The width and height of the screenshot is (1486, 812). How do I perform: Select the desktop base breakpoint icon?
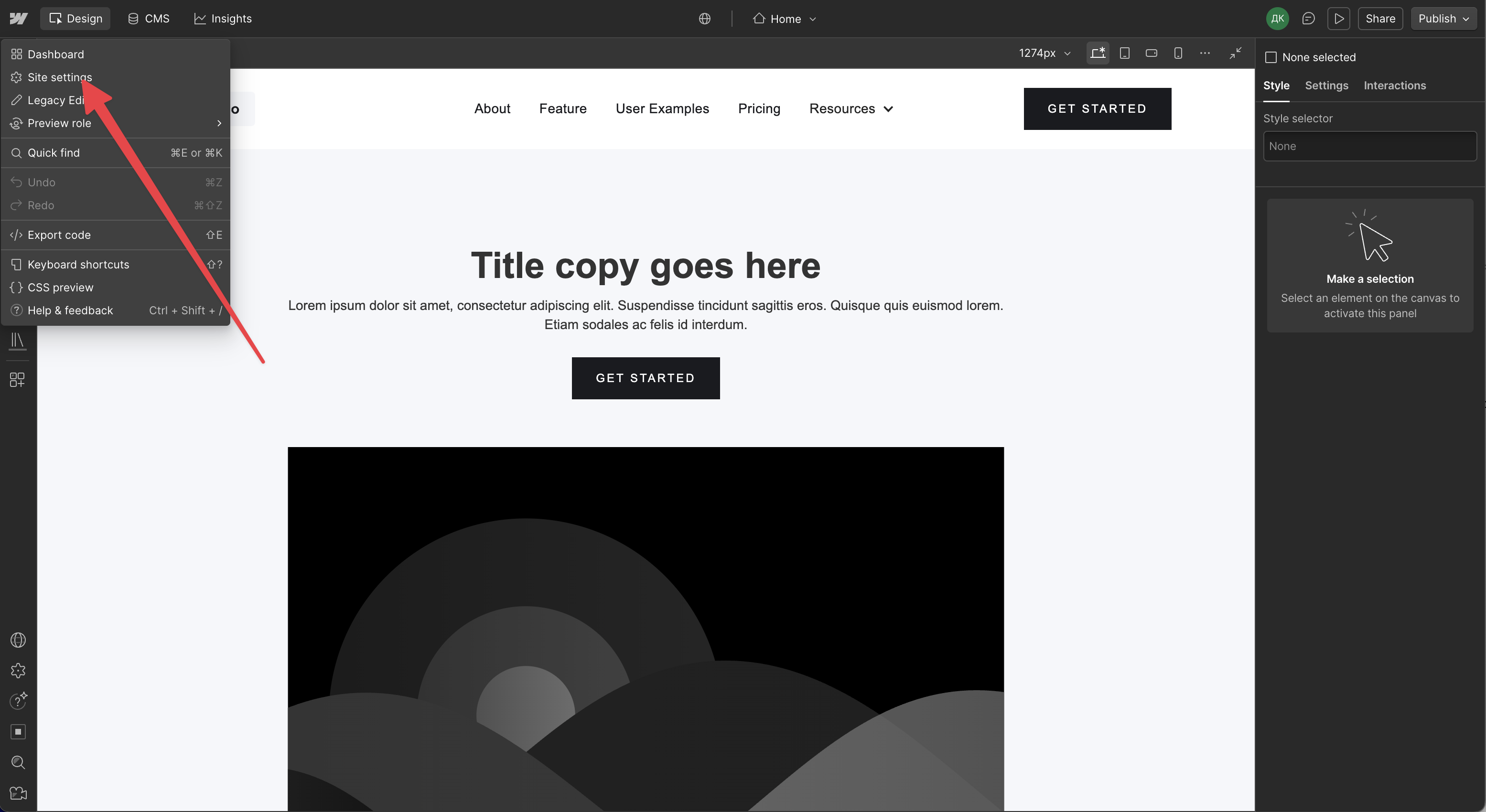(x=1097, y=53)
